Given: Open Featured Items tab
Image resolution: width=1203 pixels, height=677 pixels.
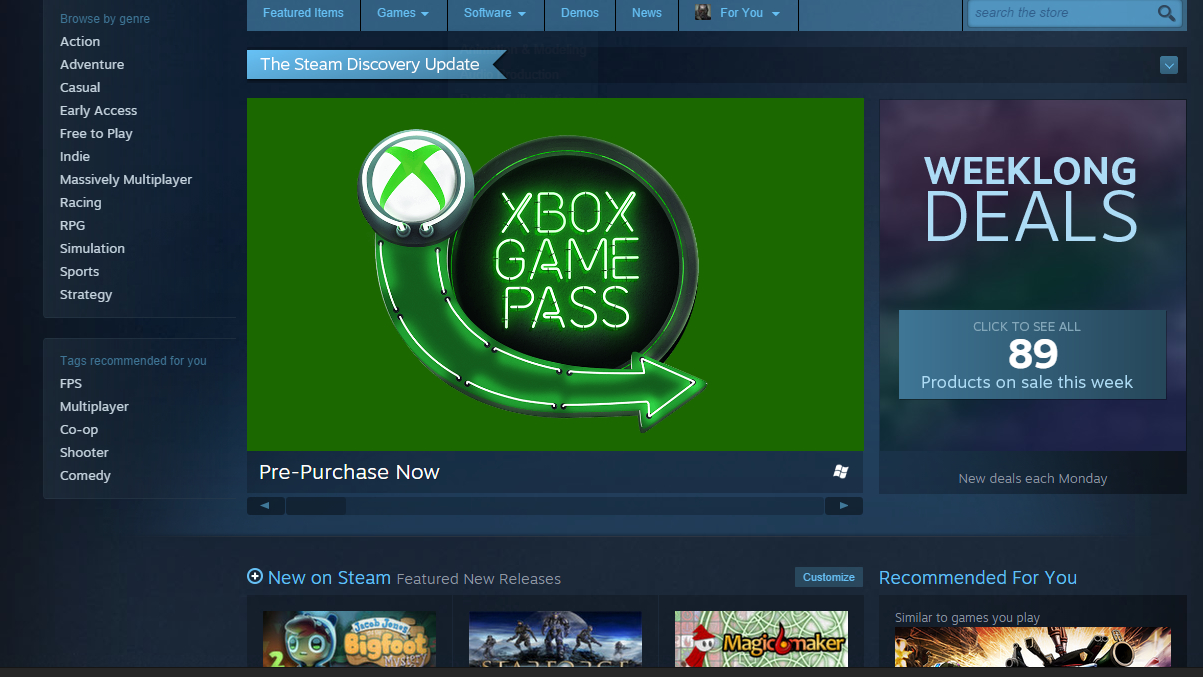Looking at the screenshot, I should [x=303, y=13].
